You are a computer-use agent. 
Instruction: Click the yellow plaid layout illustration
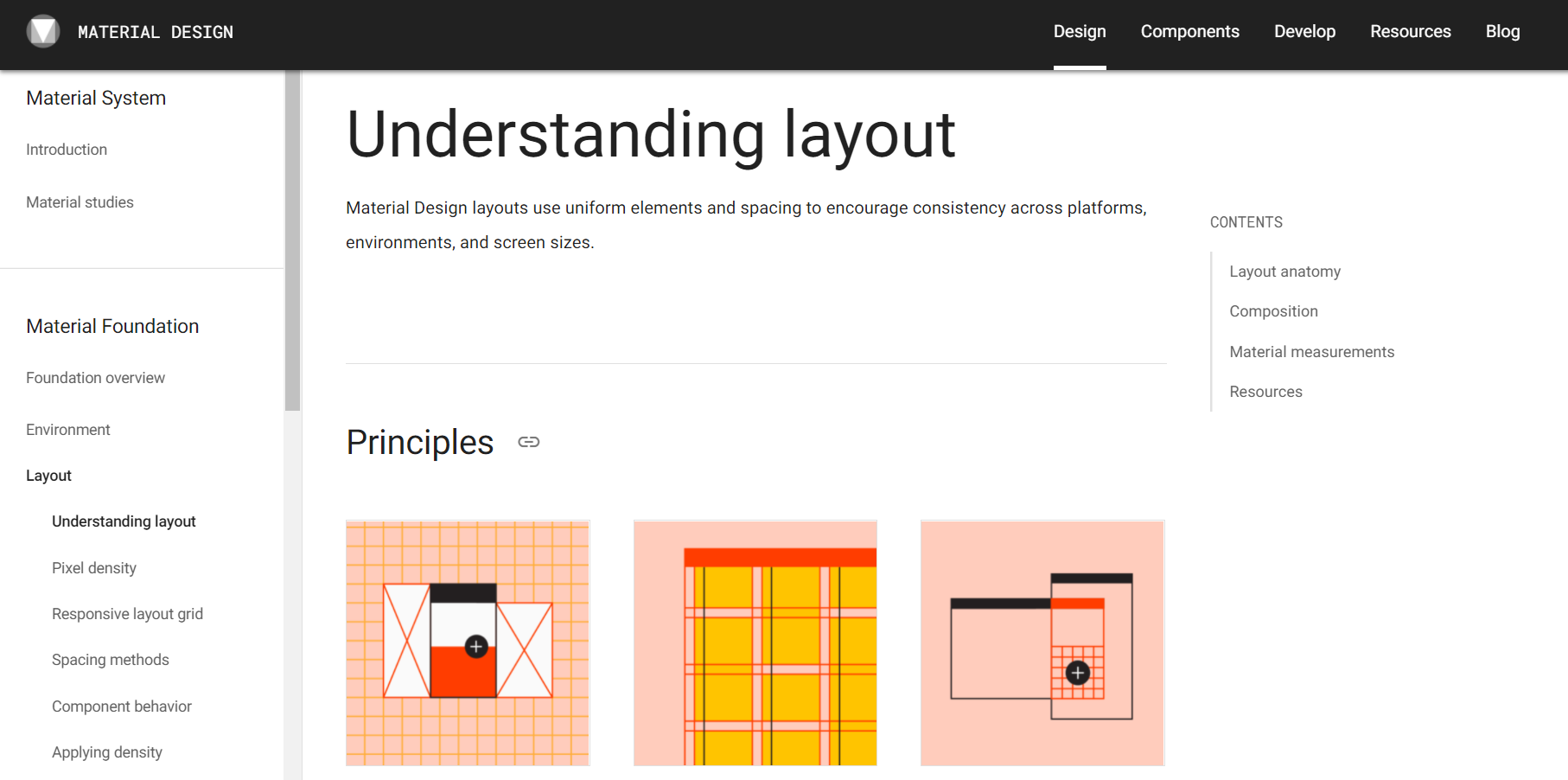[755, 643]
